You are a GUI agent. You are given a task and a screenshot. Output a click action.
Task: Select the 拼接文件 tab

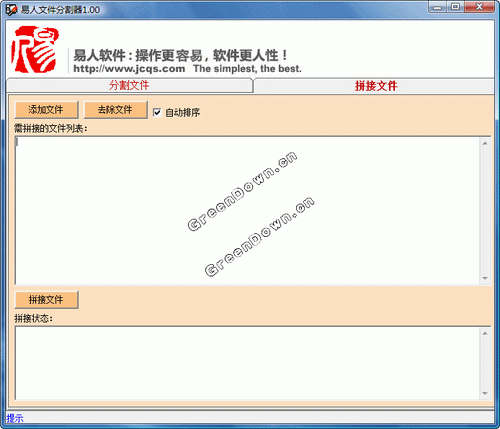coord(376,86)
